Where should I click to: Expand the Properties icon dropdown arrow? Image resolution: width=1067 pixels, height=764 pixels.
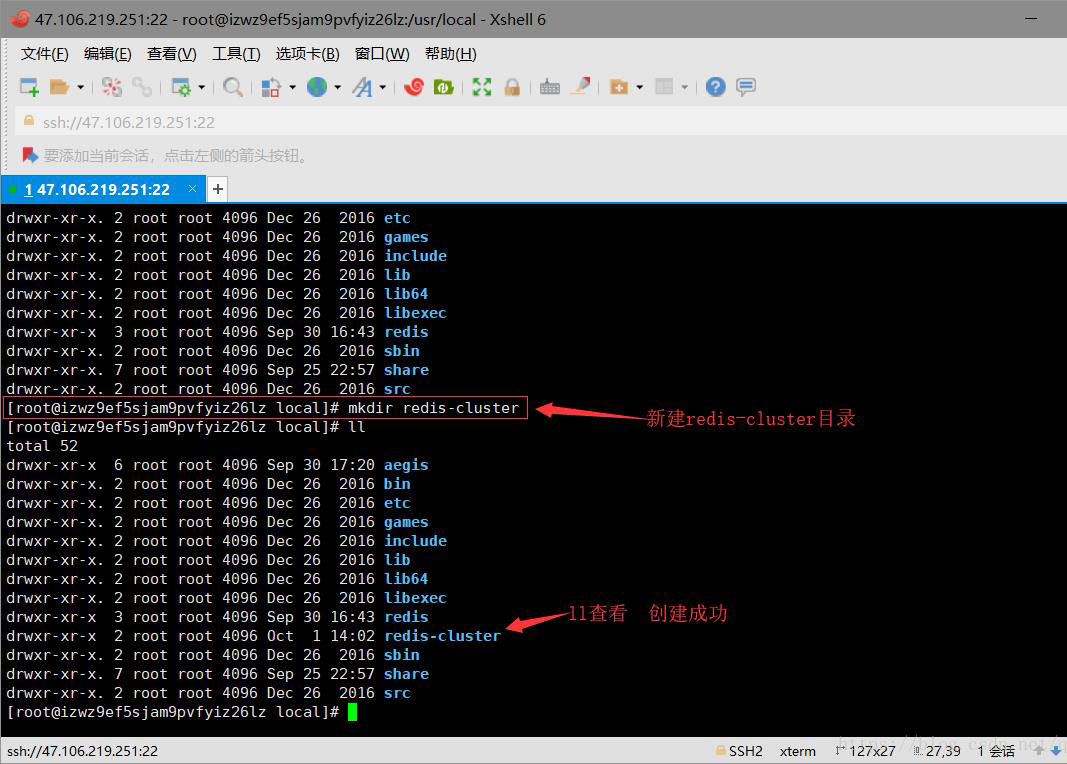(x=201, y=87)
